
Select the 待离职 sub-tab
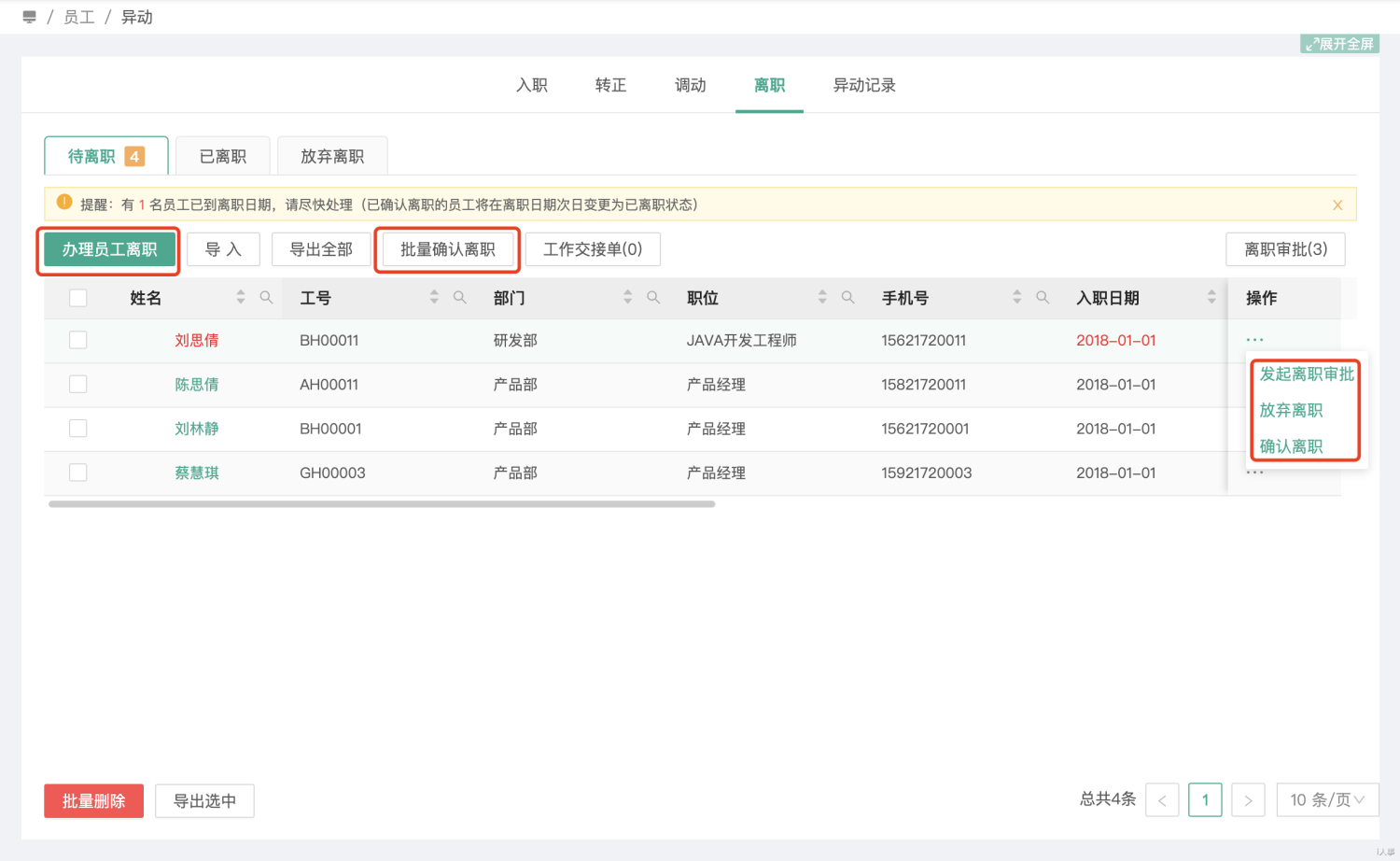point(106,156)
